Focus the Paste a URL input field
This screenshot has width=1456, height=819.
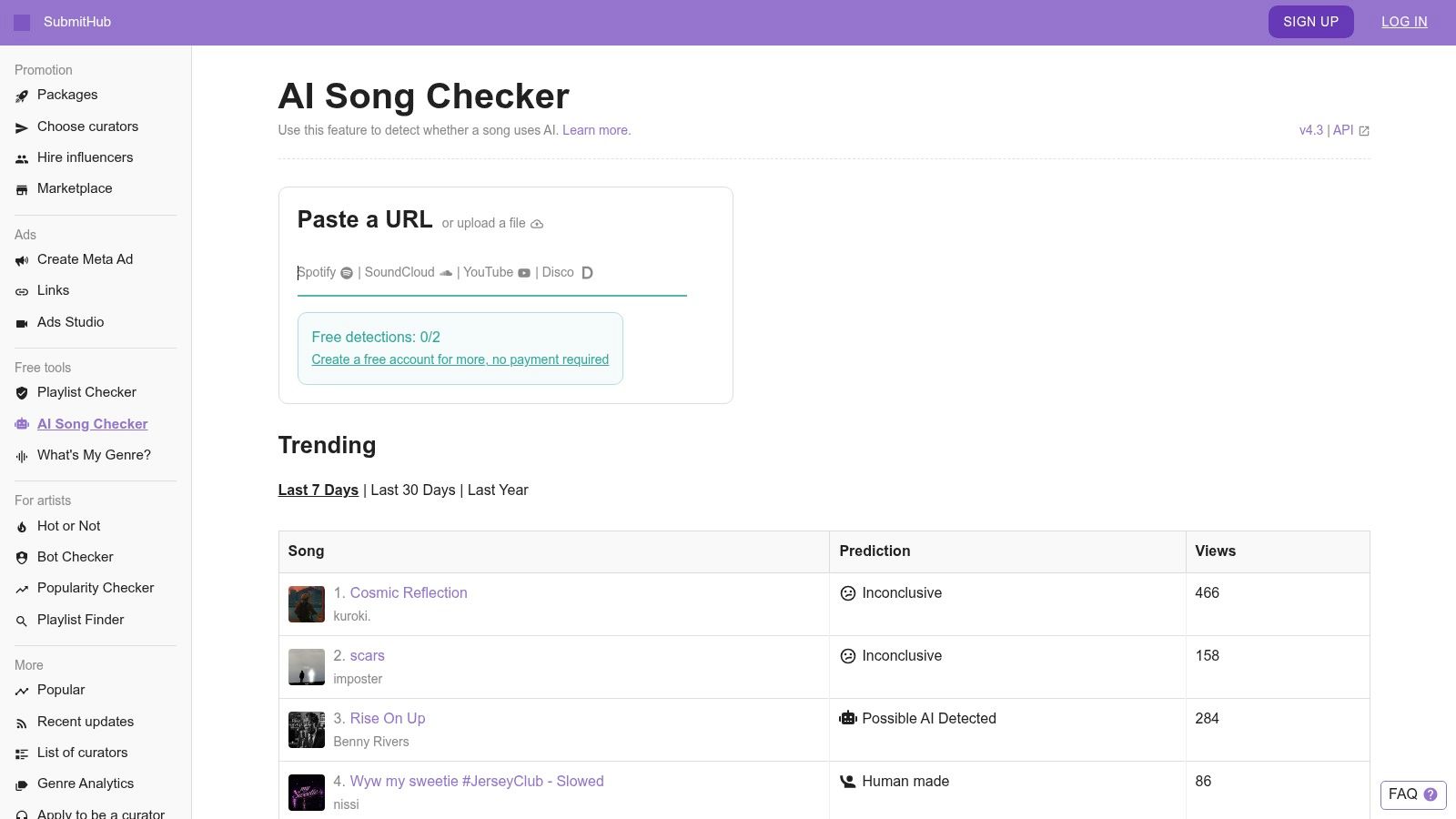(491, 273)
